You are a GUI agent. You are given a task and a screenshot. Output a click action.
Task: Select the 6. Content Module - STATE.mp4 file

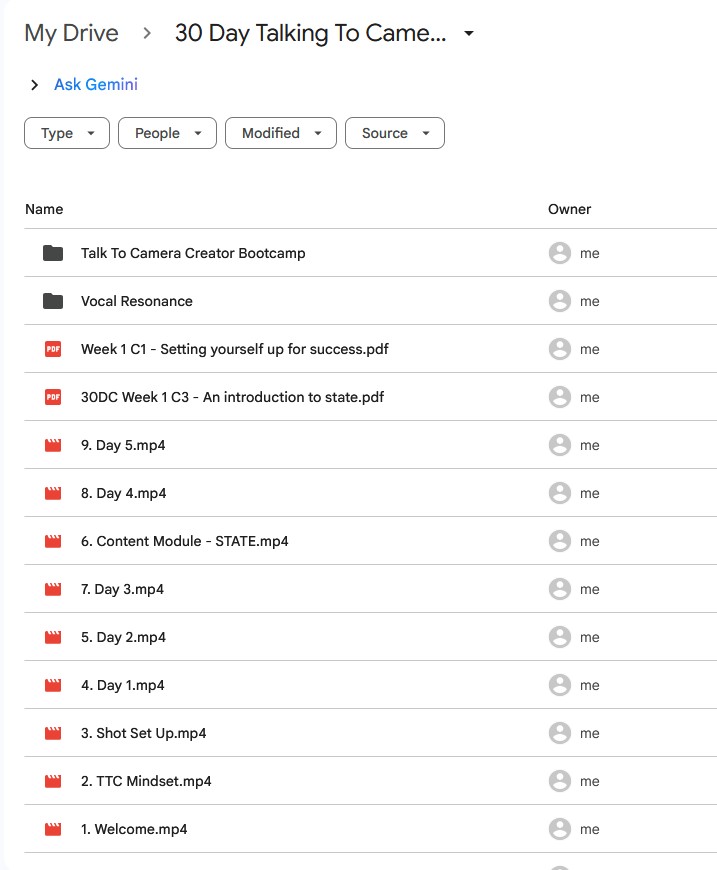coord(185,541)
